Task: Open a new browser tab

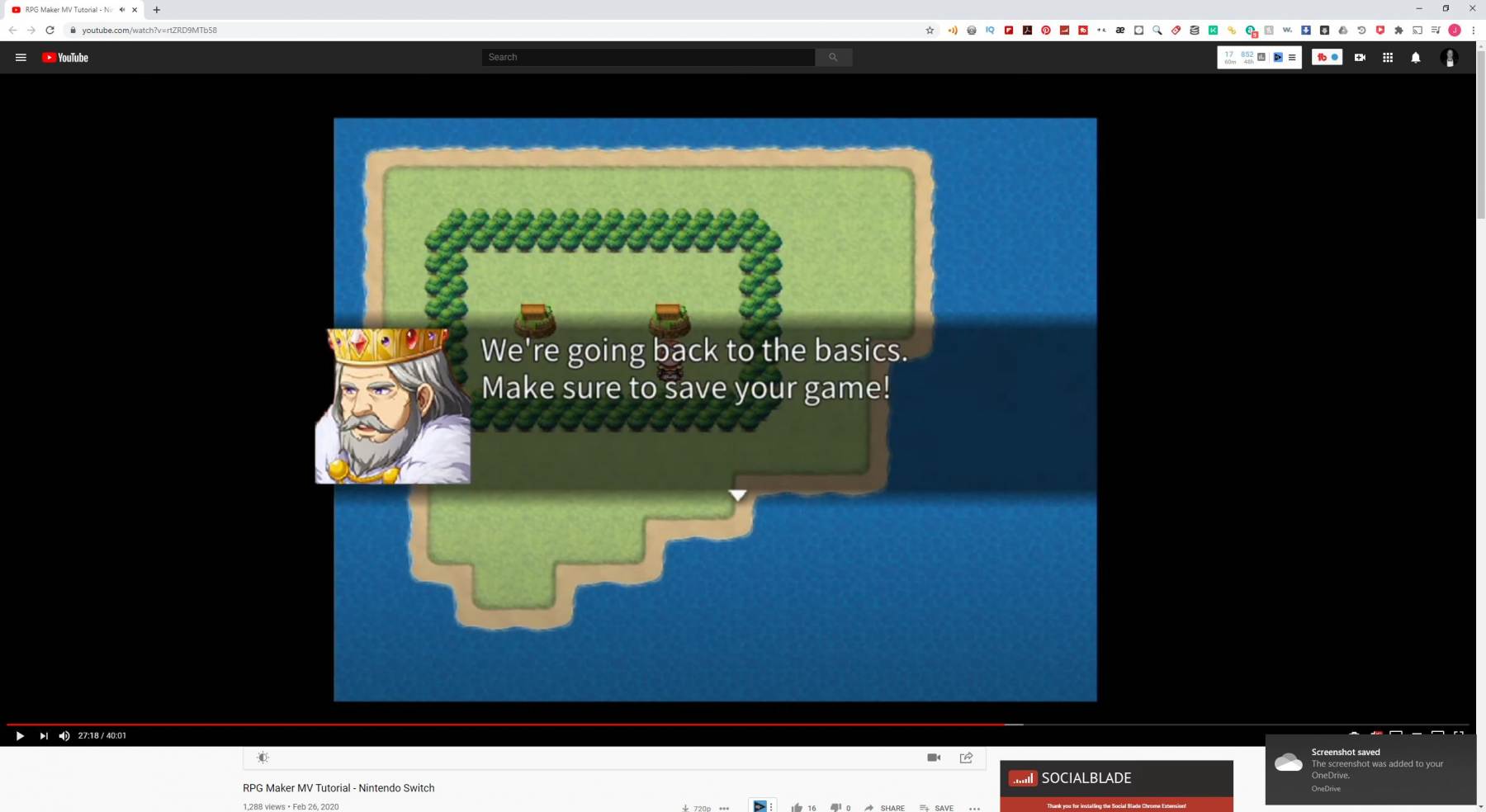Action: click(x=157, y=10)
